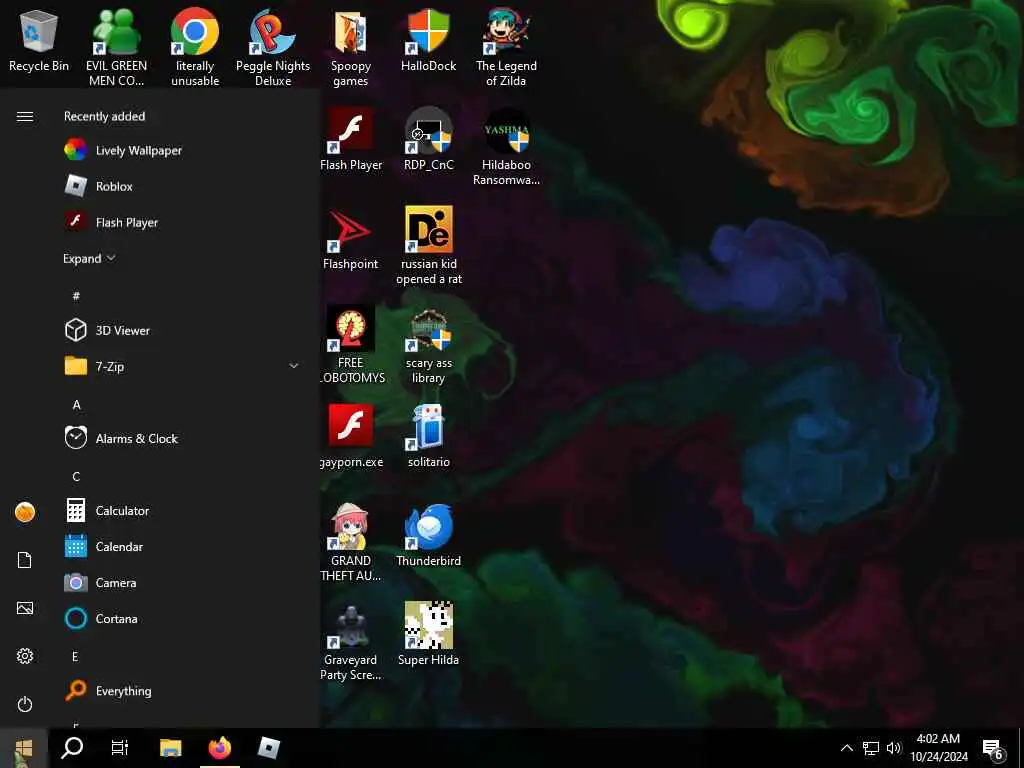Launch Thunderbird from the desktop
The image size is (1024, 768).
[428, 536]
